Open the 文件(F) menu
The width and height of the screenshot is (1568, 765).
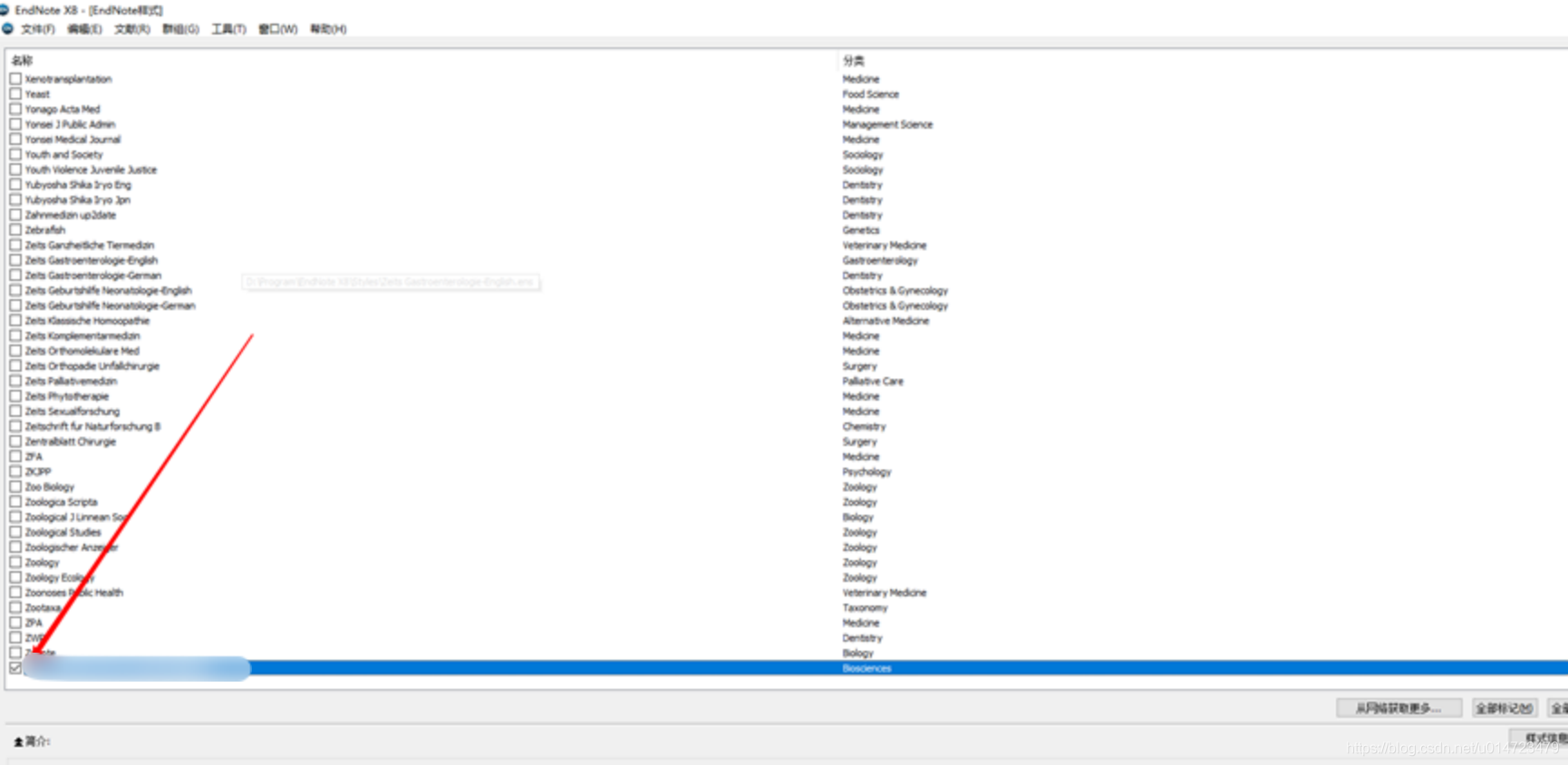(x=38, y=29)
